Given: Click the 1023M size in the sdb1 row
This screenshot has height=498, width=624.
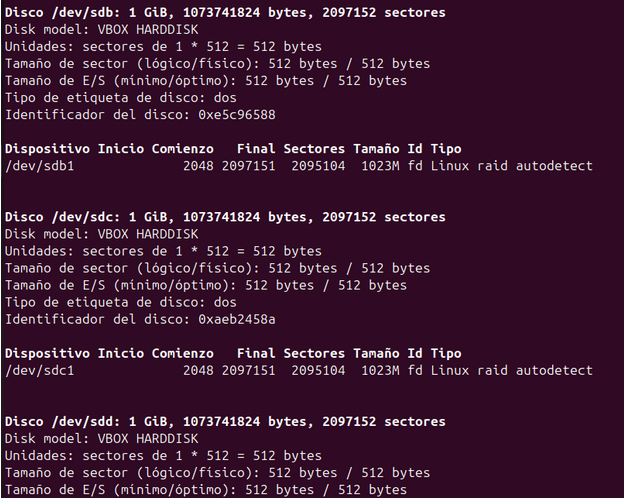Looking at the screenshot, I should pyautogui.click(x=380, y=166).
